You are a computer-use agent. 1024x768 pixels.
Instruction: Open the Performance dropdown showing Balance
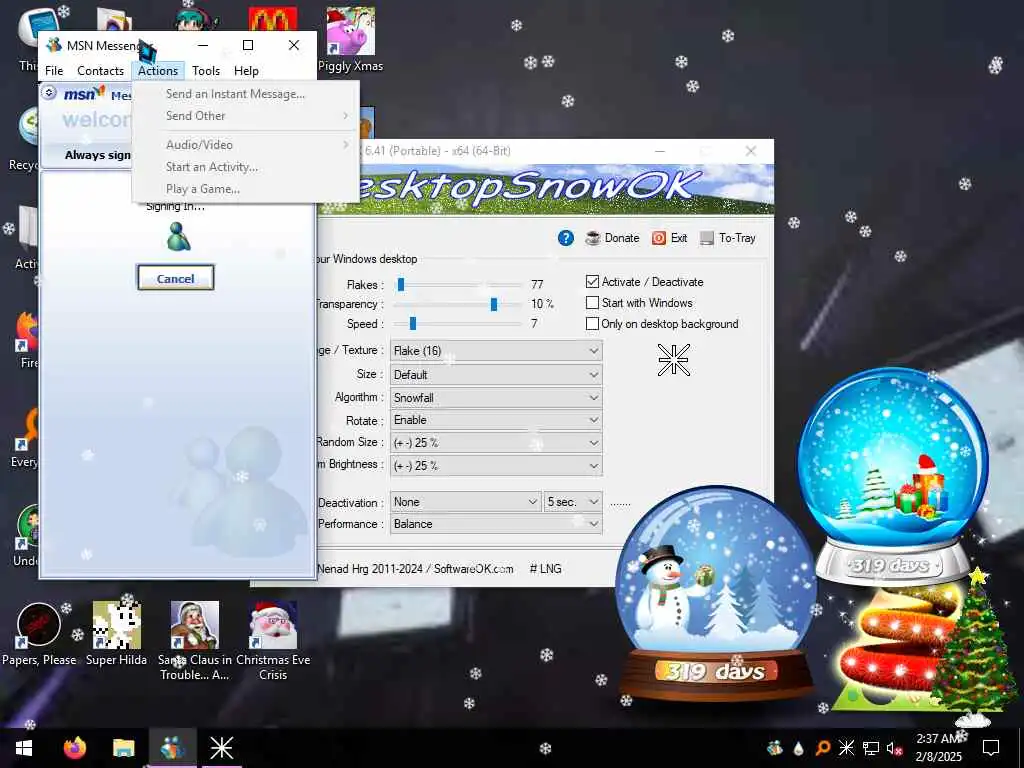click(x=496, y=524)
